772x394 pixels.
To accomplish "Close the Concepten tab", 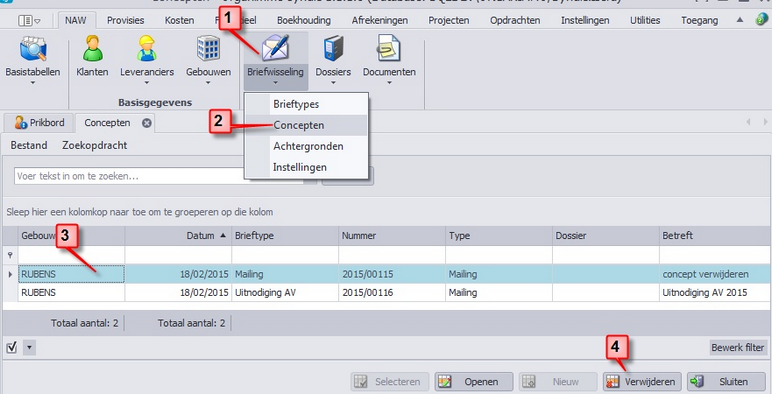I will tap(147, 123).
